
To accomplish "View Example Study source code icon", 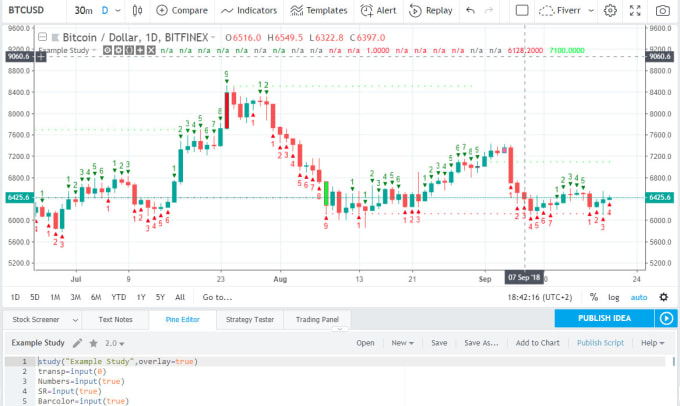I will (x=129, y=50).
